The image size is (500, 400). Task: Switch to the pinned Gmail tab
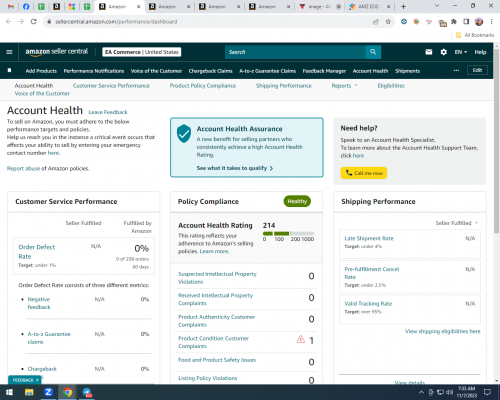pos(11,6)
